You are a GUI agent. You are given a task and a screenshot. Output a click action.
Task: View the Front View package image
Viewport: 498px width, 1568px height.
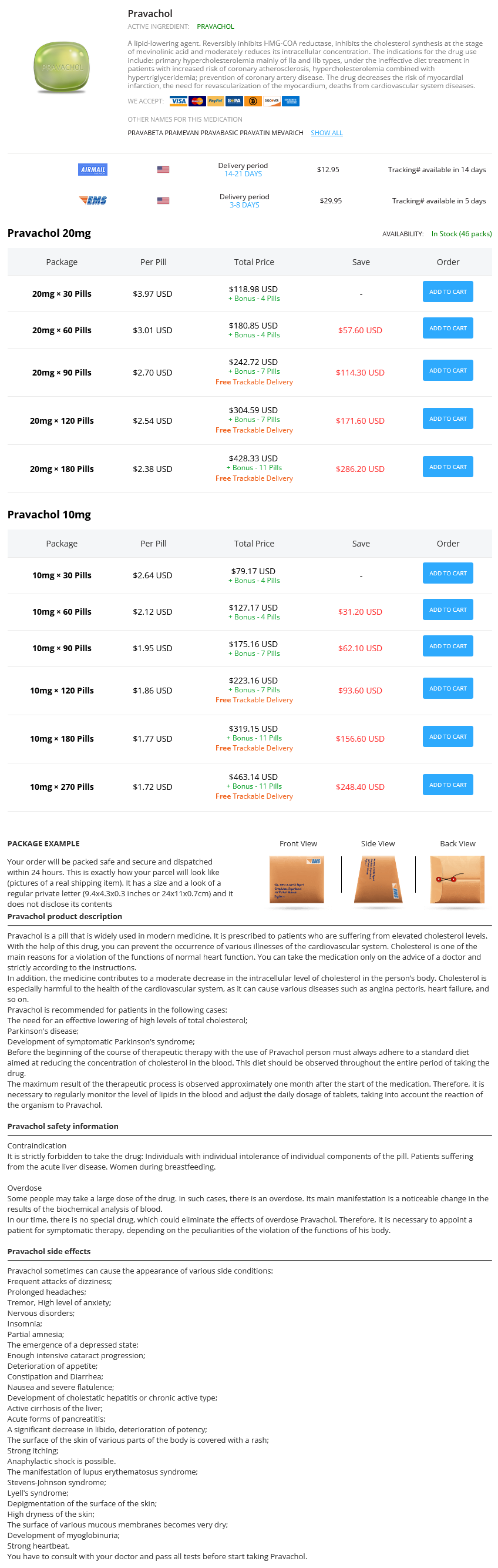coord(297,880)
